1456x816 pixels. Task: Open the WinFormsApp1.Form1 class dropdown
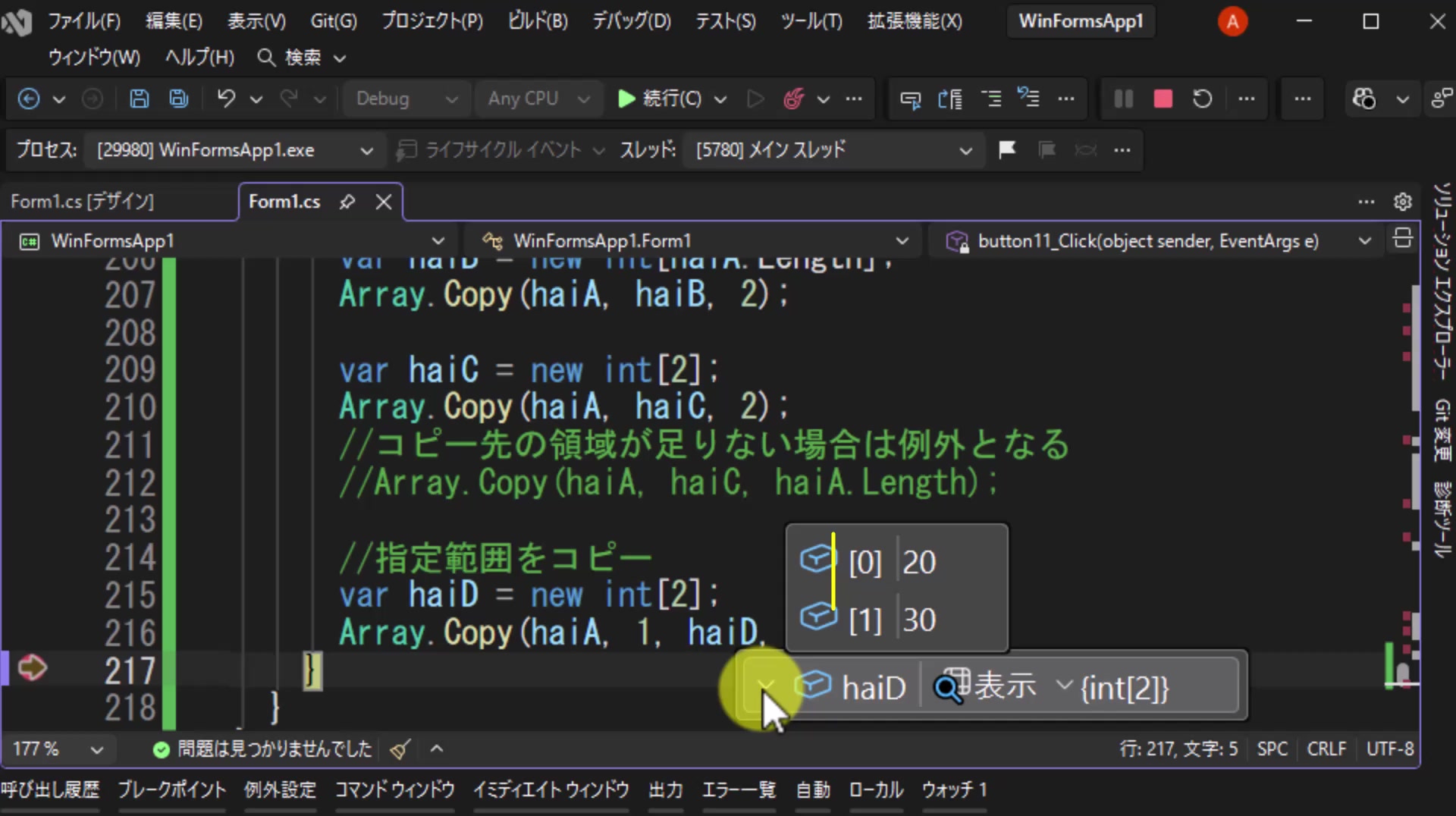coord(694,241)
